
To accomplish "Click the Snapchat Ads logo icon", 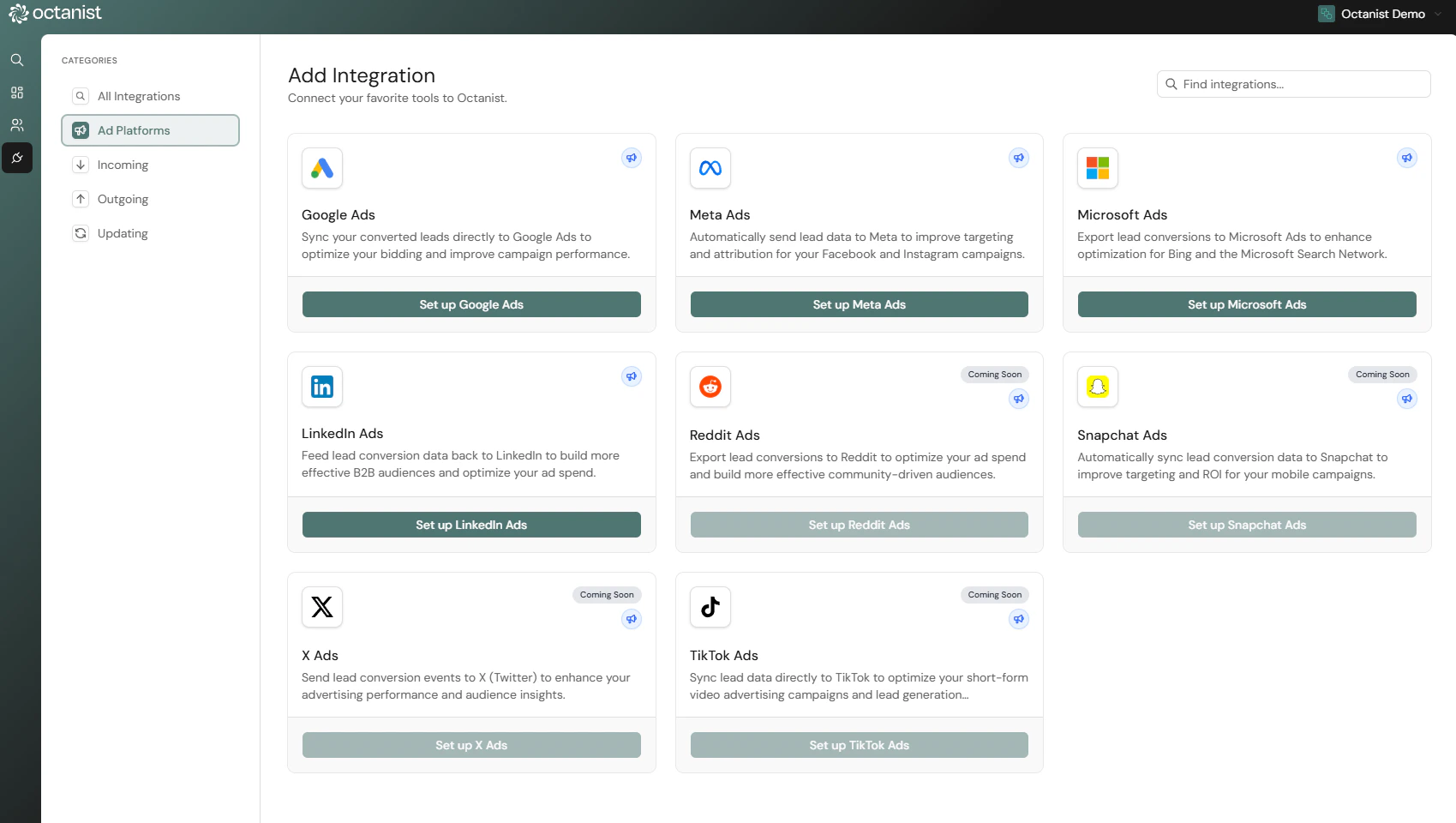I will pyautogui.click(x=1098, y=387).
